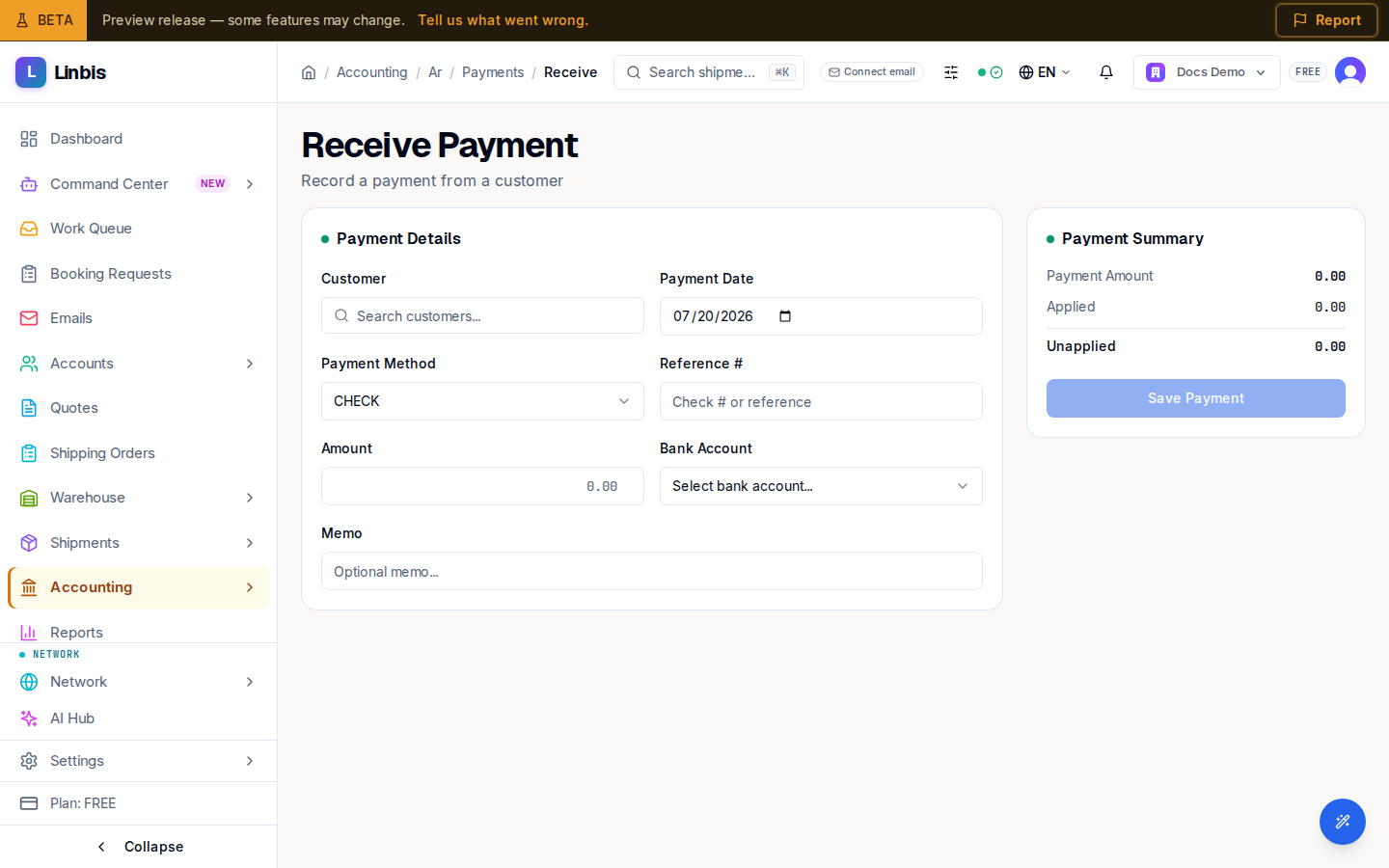
Task: Go home via breadcrumb house icon
Action: click(309, 72)
